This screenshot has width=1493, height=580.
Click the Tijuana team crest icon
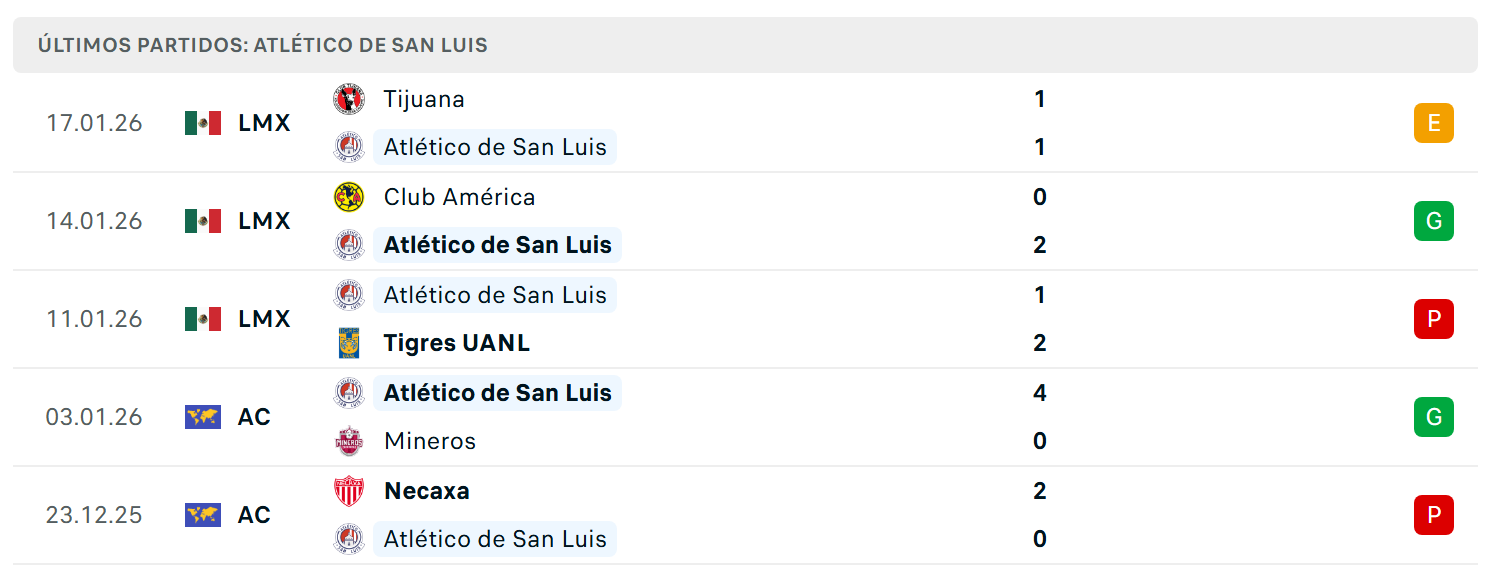(x=349, y=99)
